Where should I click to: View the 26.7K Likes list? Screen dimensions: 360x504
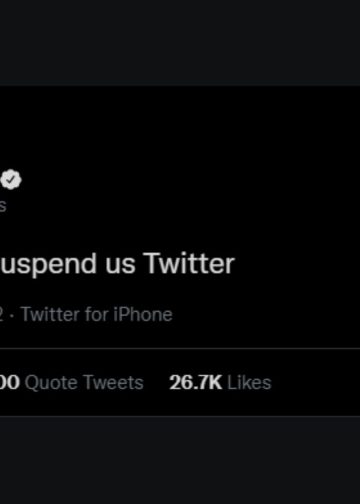(x=220, y=382)
